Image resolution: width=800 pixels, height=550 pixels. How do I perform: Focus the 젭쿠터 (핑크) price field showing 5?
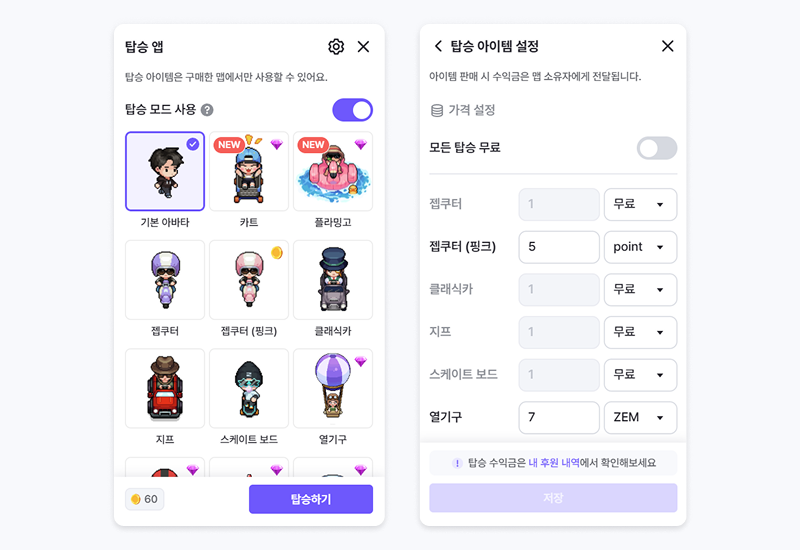(x=559, y=247)
